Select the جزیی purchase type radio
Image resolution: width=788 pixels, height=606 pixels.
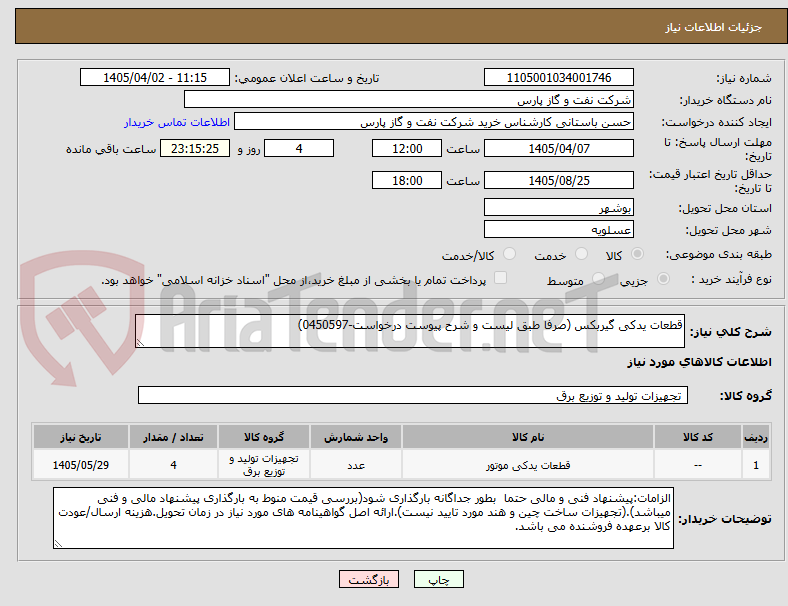[x=663, y=278]
